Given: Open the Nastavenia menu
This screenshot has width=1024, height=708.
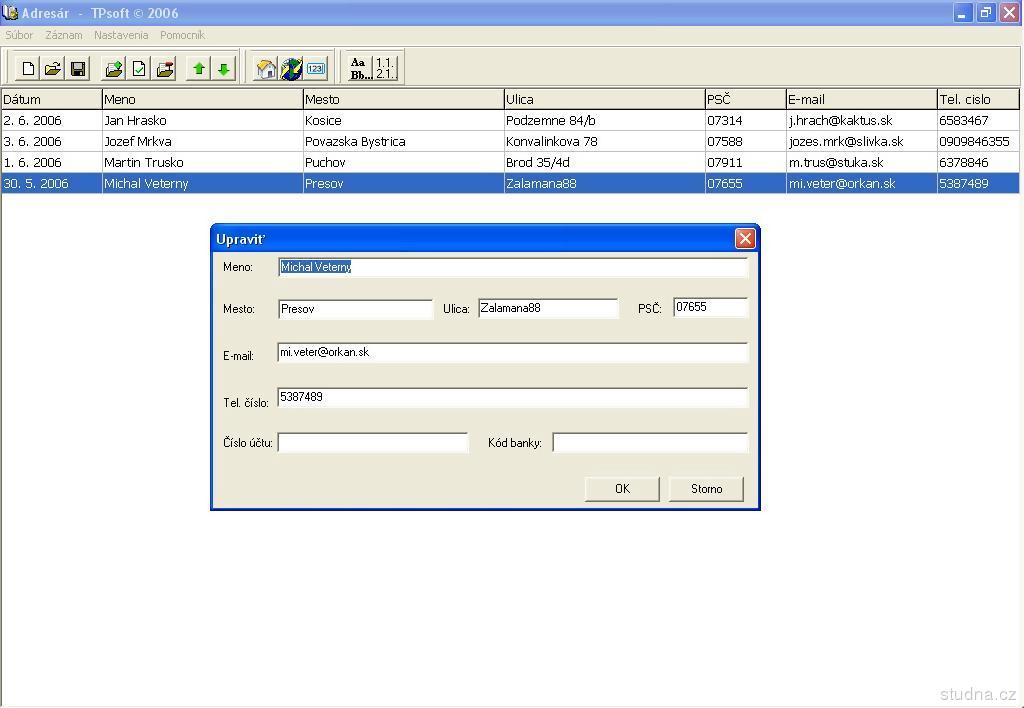Looking at the screenshot, I should click(121, 35).
